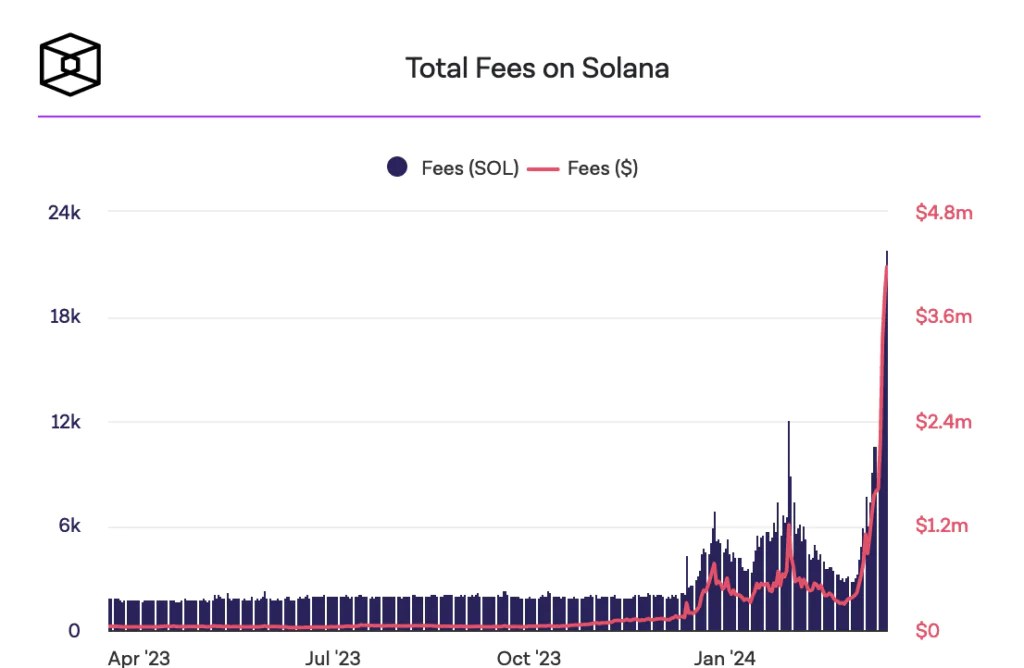Click the $4.8m right axis label
This screenshot has width=1024, height=668.
[x=944, y=212]
